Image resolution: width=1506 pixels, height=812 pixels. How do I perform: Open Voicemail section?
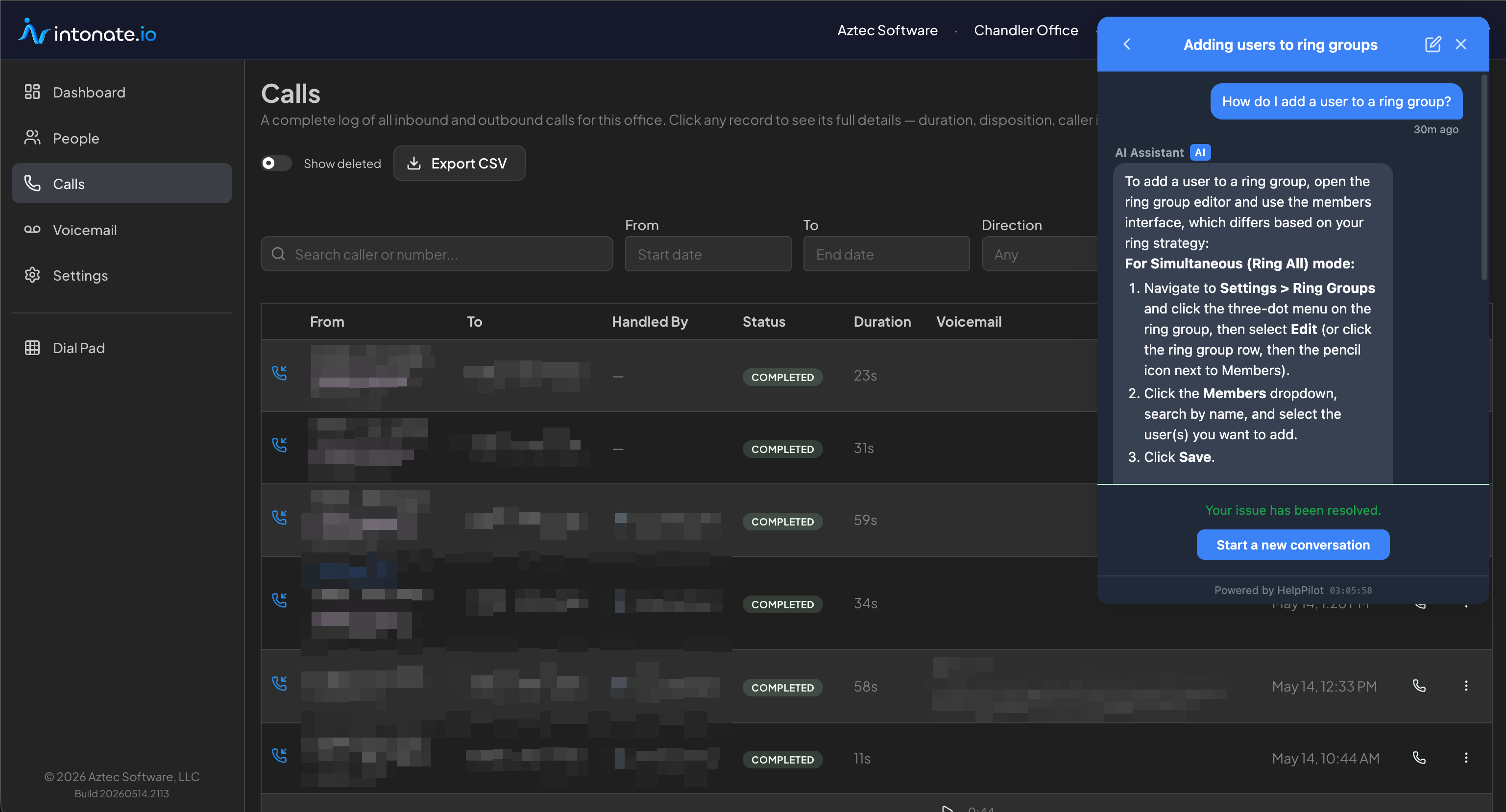click(121, 230)
